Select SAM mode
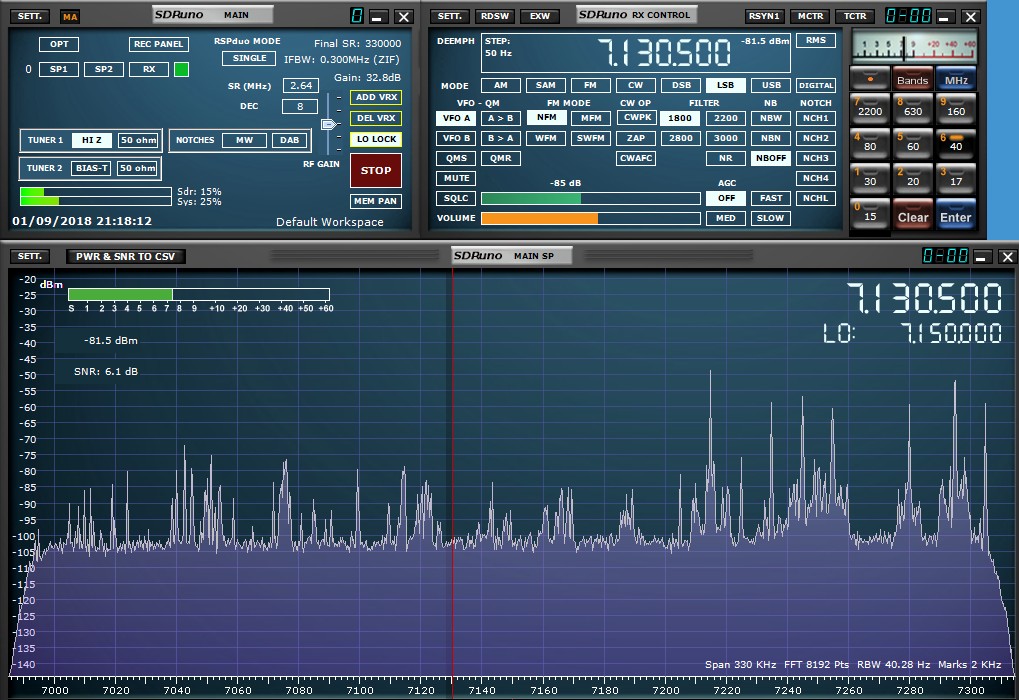This screenshot has height=700, width=1019. click(545, 85)
